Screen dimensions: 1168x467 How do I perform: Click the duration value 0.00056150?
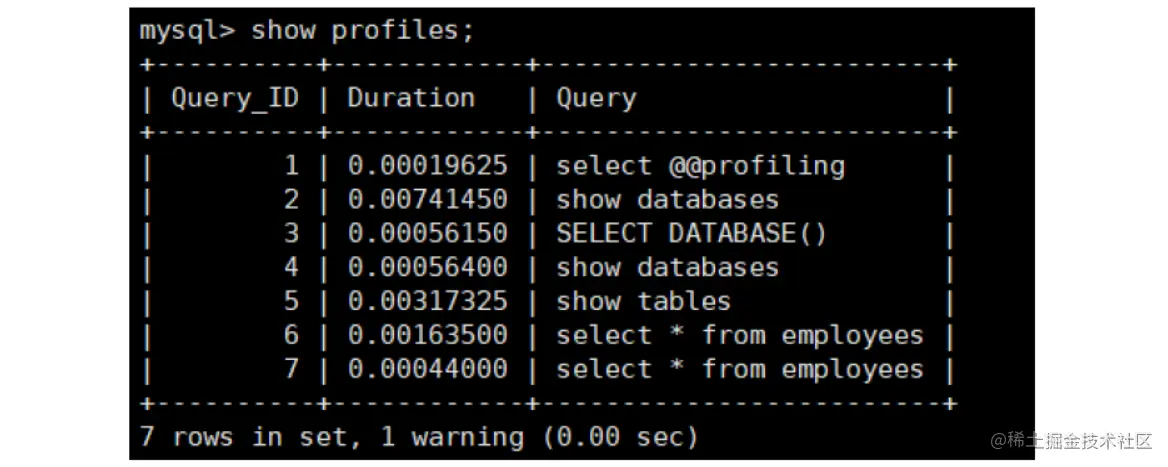point(427,234)
